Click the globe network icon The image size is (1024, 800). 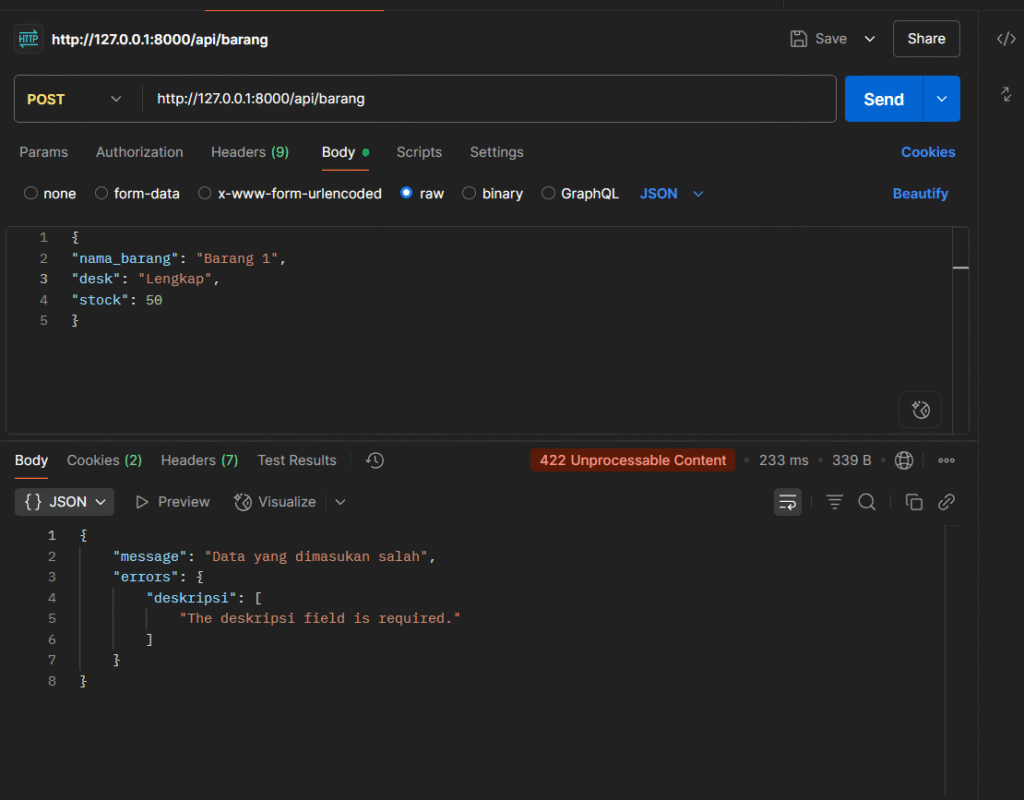click(x=904, y=461)
